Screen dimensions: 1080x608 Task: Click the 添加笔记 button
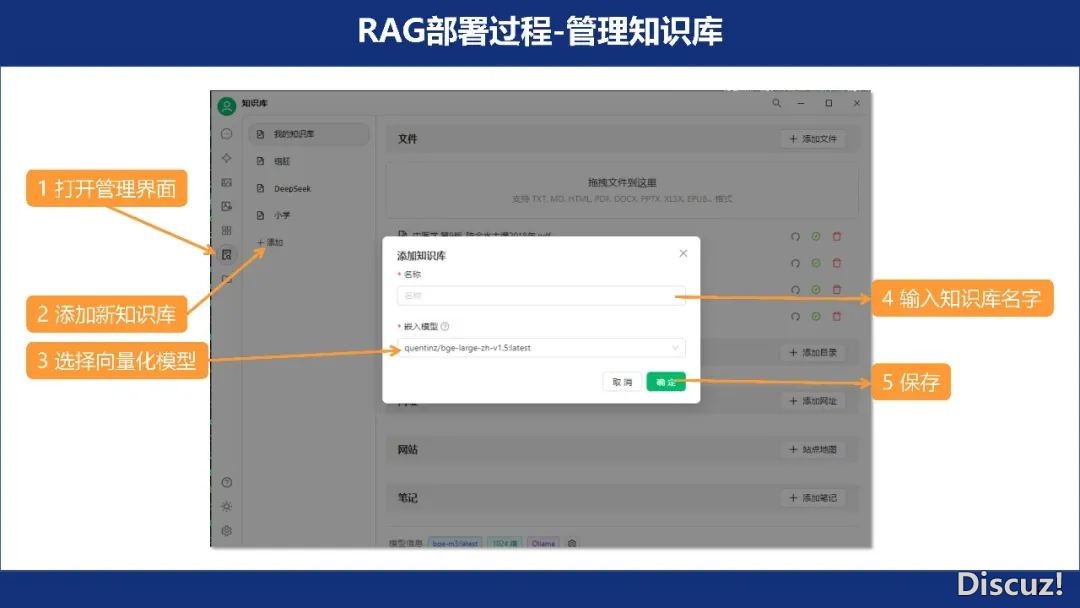tap(813, 498)
